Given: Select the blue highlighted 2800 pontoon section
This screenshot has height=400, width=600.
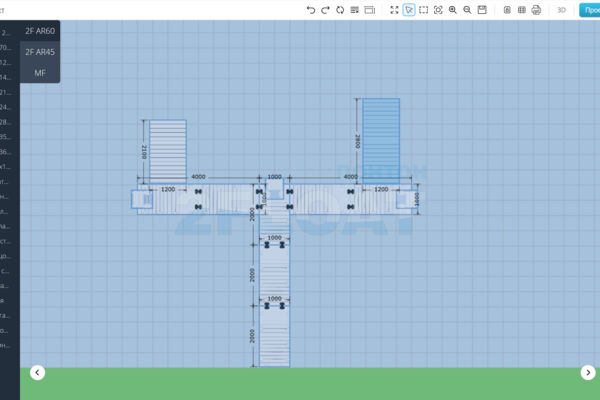Looking at the screenshot, I should point(381,141).
